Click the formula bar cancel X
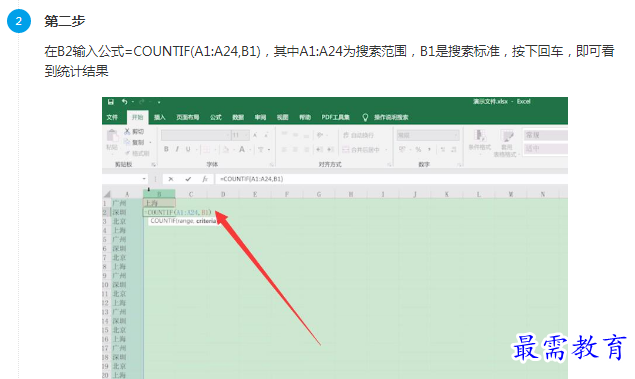The image size is (635, 379). click(x=171, y=179)
